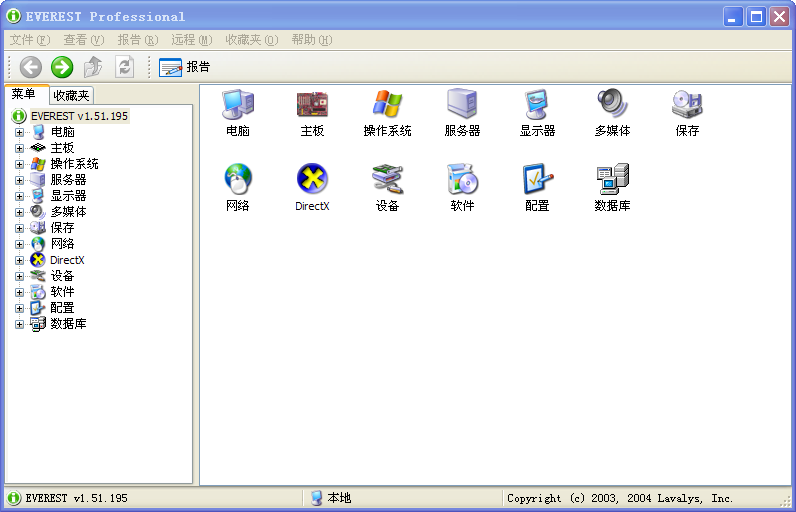Open the 文件(F) menu

point(30,40)
